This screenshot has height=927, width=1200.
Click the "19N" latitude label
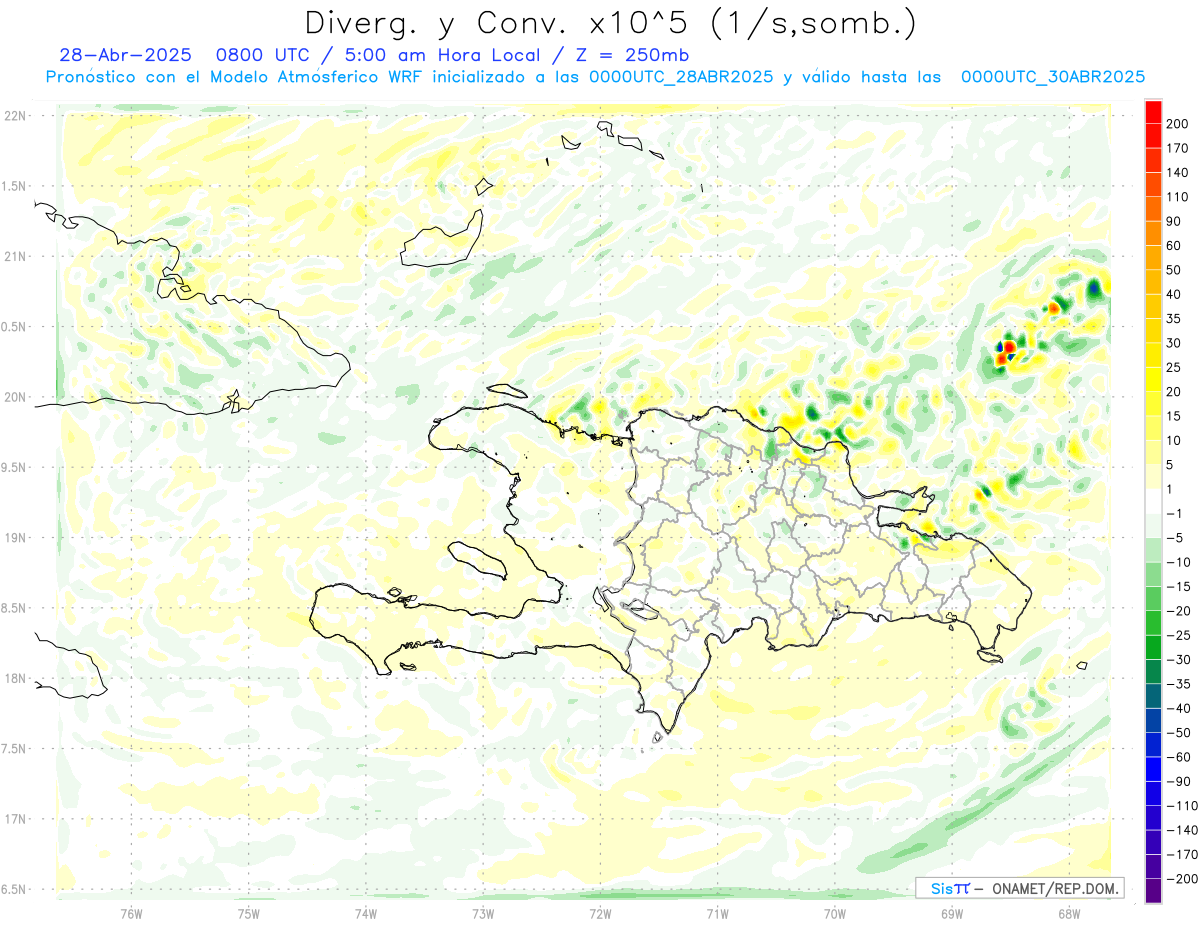click(x=15, y=538)
